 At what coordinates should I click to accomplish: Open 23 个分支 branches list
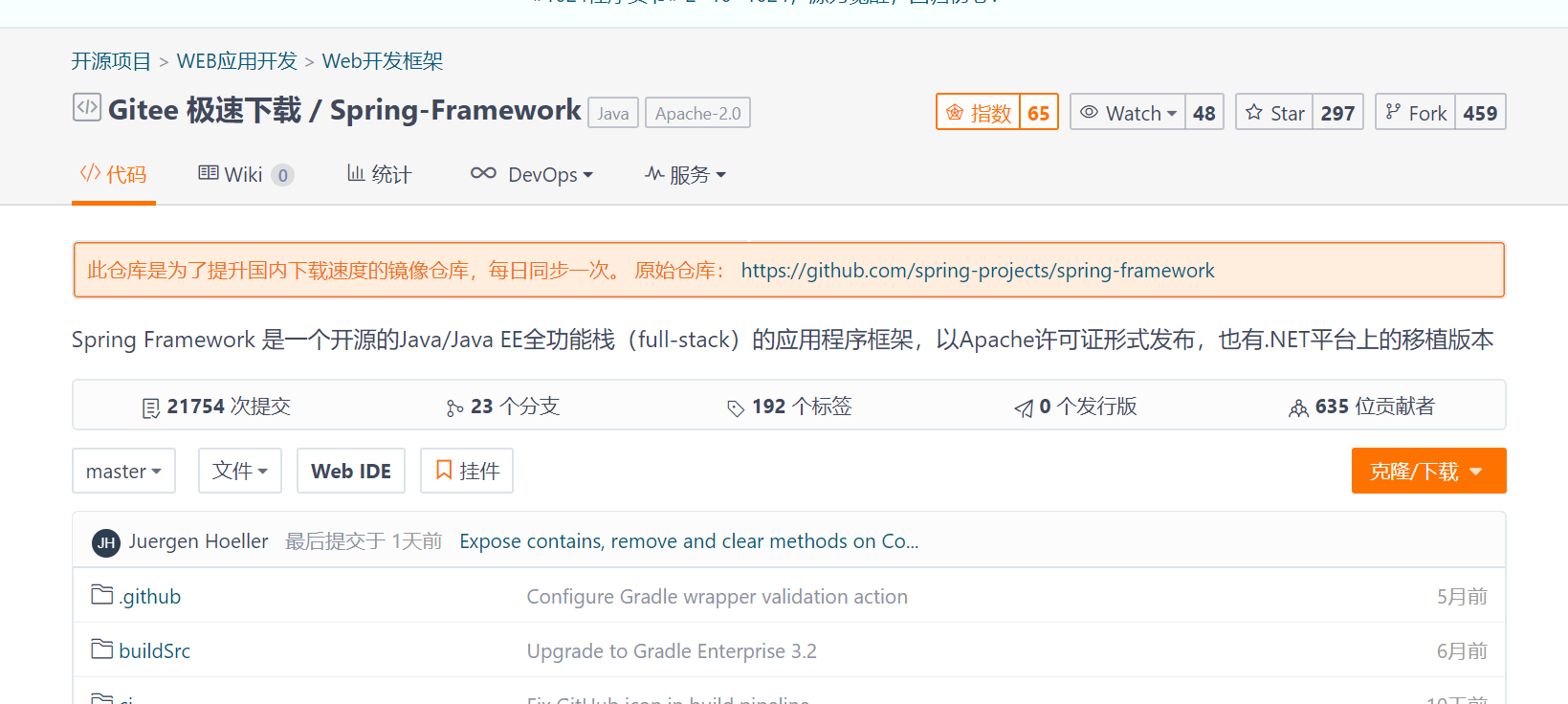click(503, 407)
